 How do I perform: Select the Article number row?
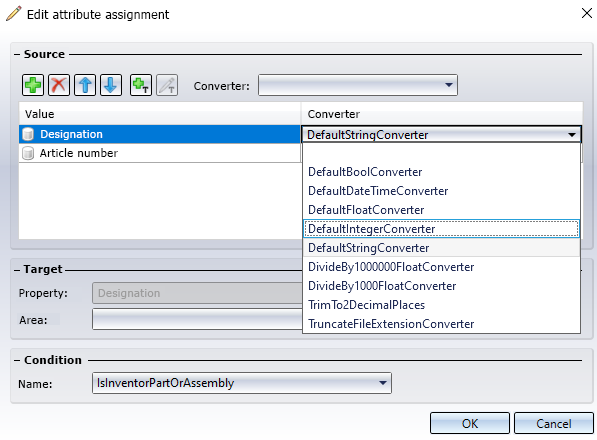coord(160,153)
